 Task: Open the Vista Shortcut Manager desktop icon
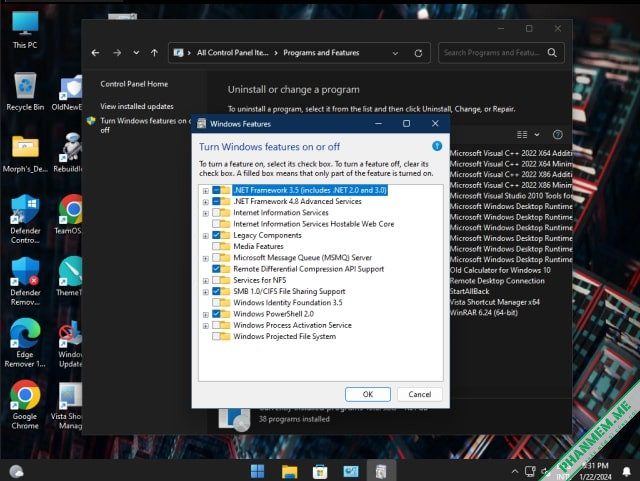(69, 405)
